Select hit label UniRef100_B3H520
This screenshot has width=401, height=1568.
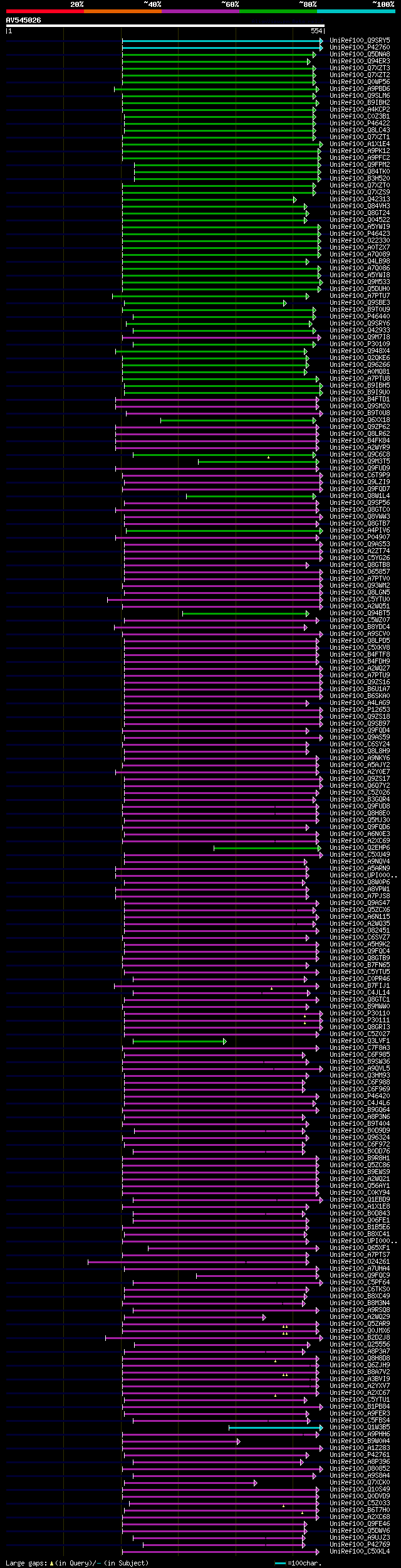click(360, 178)
